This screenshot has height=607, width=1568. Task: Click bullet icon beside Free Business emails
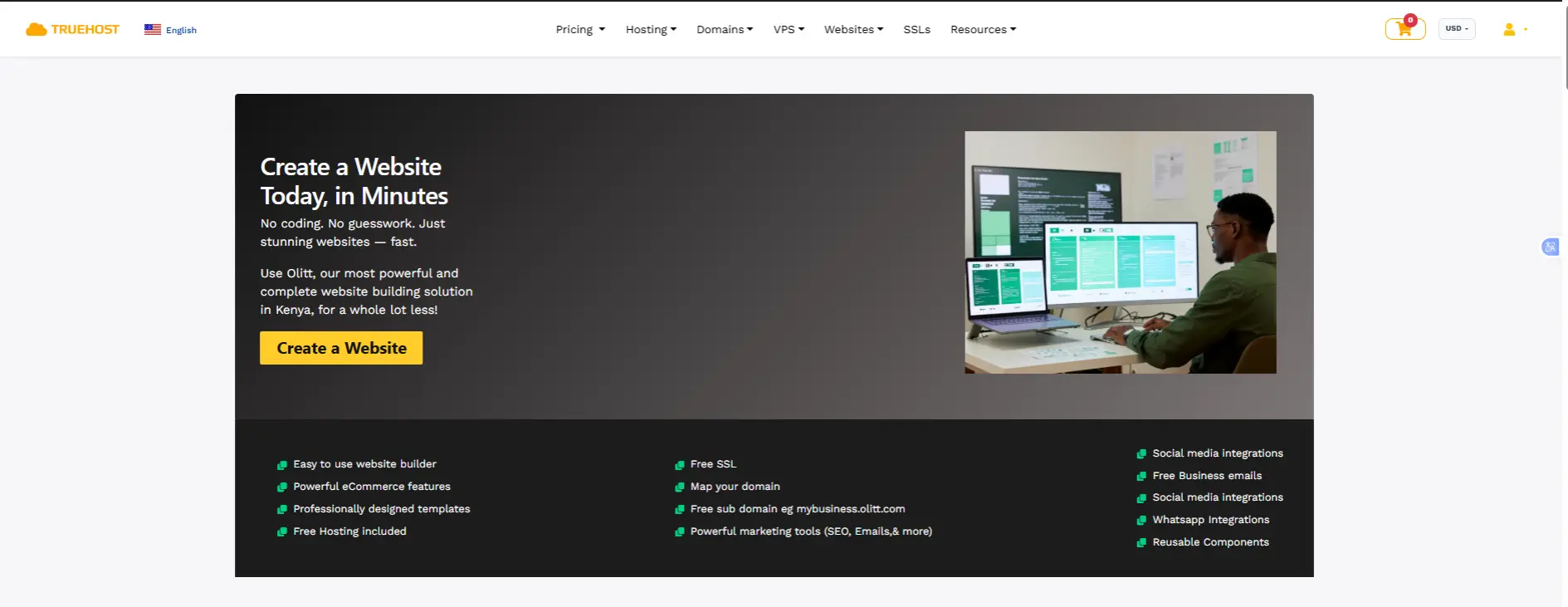pyautogui.click(x=1141, y=476)
